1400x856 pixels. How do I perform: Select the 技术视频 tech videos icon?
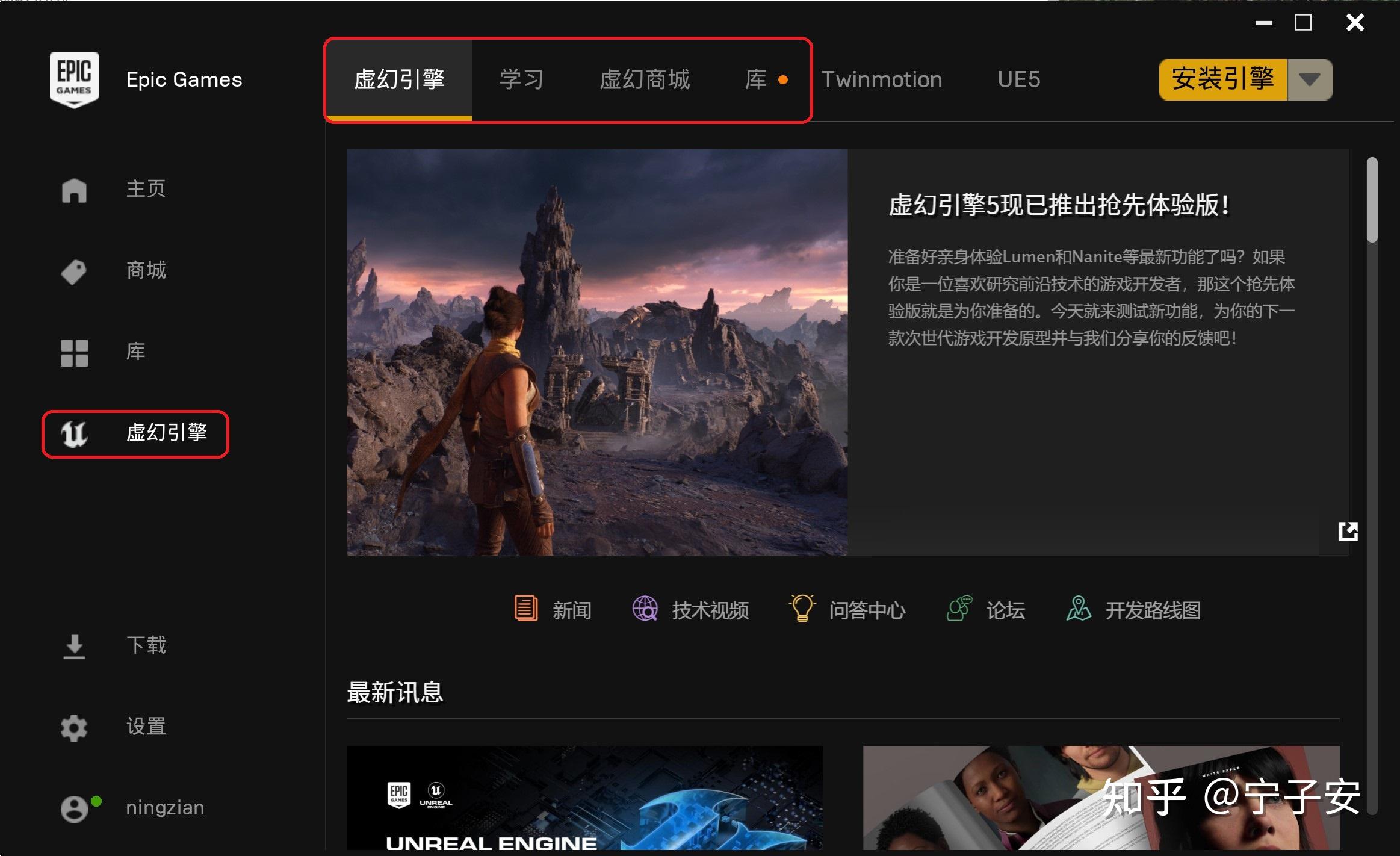pos(645,610)
